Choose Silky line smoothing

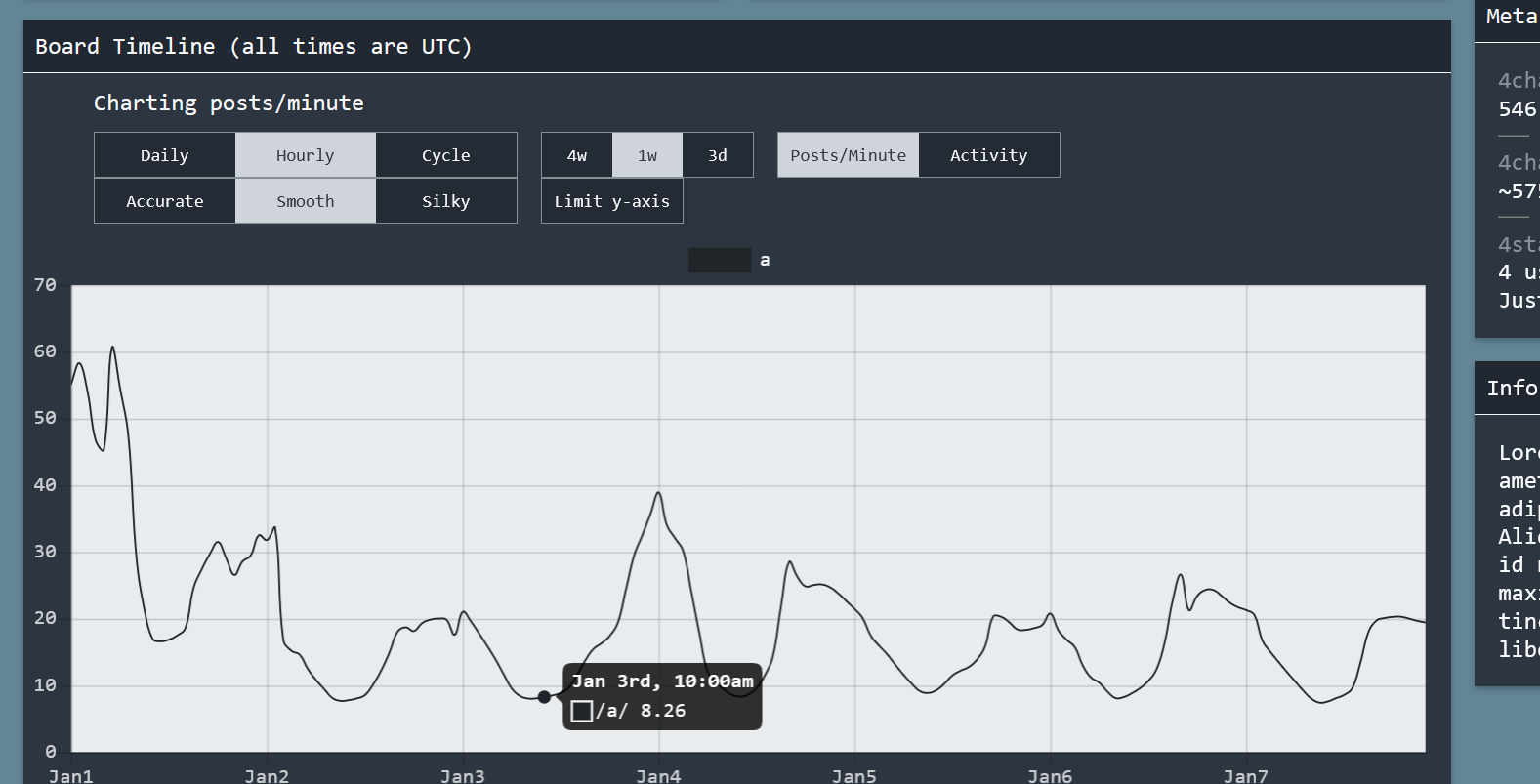coord(446,201)
